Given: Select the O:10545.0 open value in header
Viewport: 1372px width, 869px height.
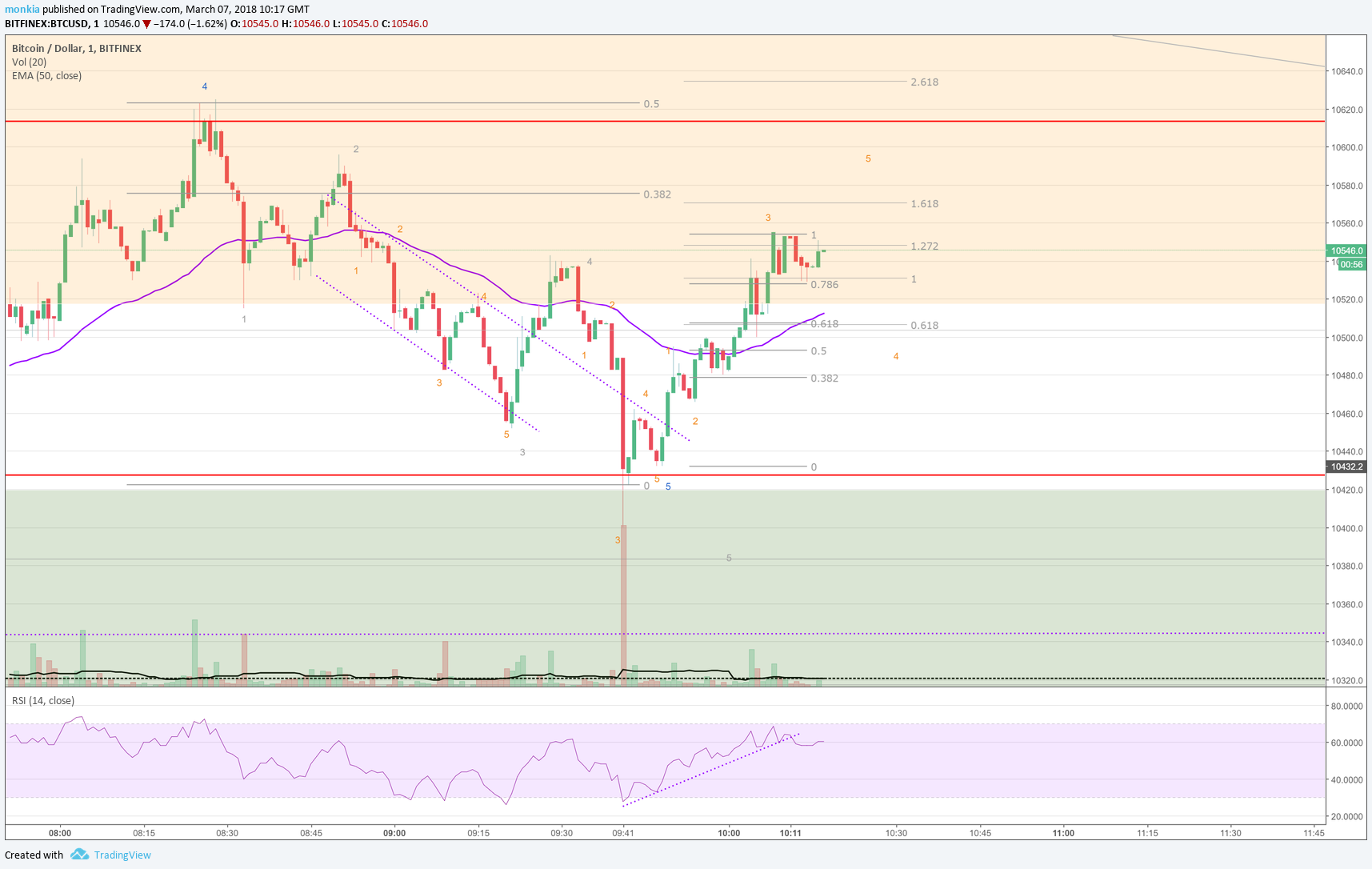Looking at the screenshot, I should tap(254, 23).
